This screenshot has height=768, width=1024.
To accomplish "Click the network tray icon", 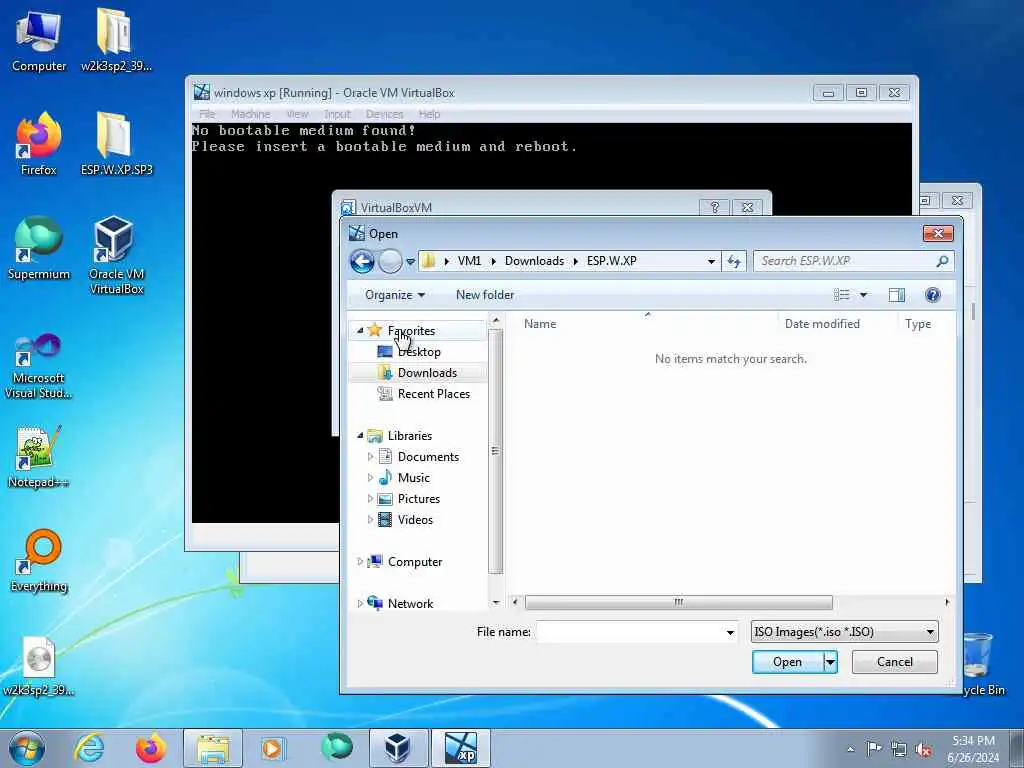I will click(x=899, y=749).
